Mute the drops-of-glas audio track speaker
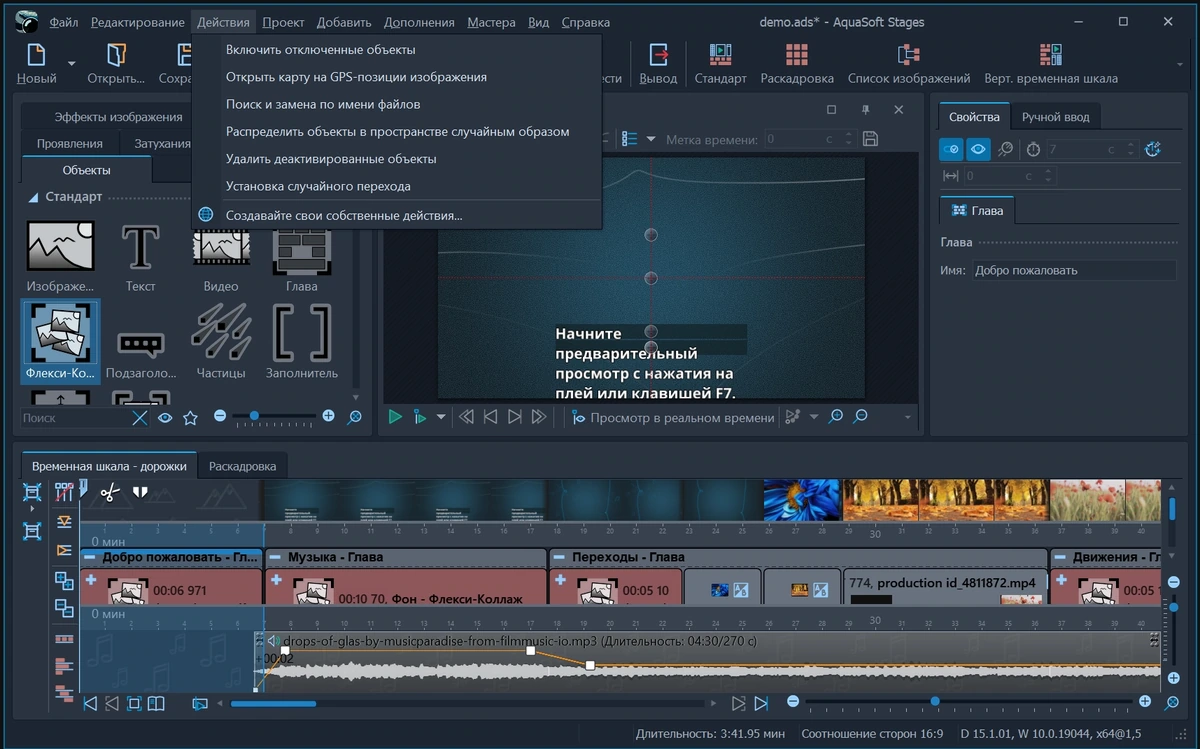Image resolution: width=1200 pixels, height=749 pixels. pos(271,640)
